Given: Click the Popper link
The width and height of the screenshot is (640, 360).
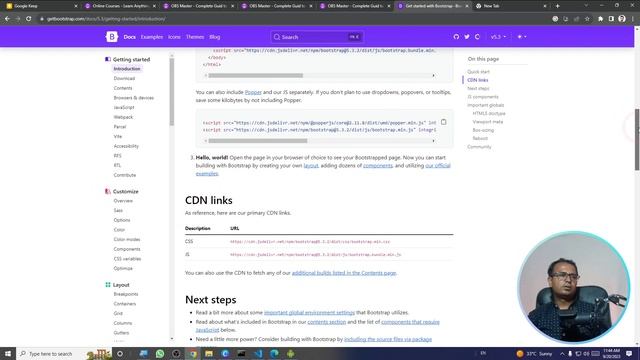Looking at the screenshot, I should (x=253, y=92).
